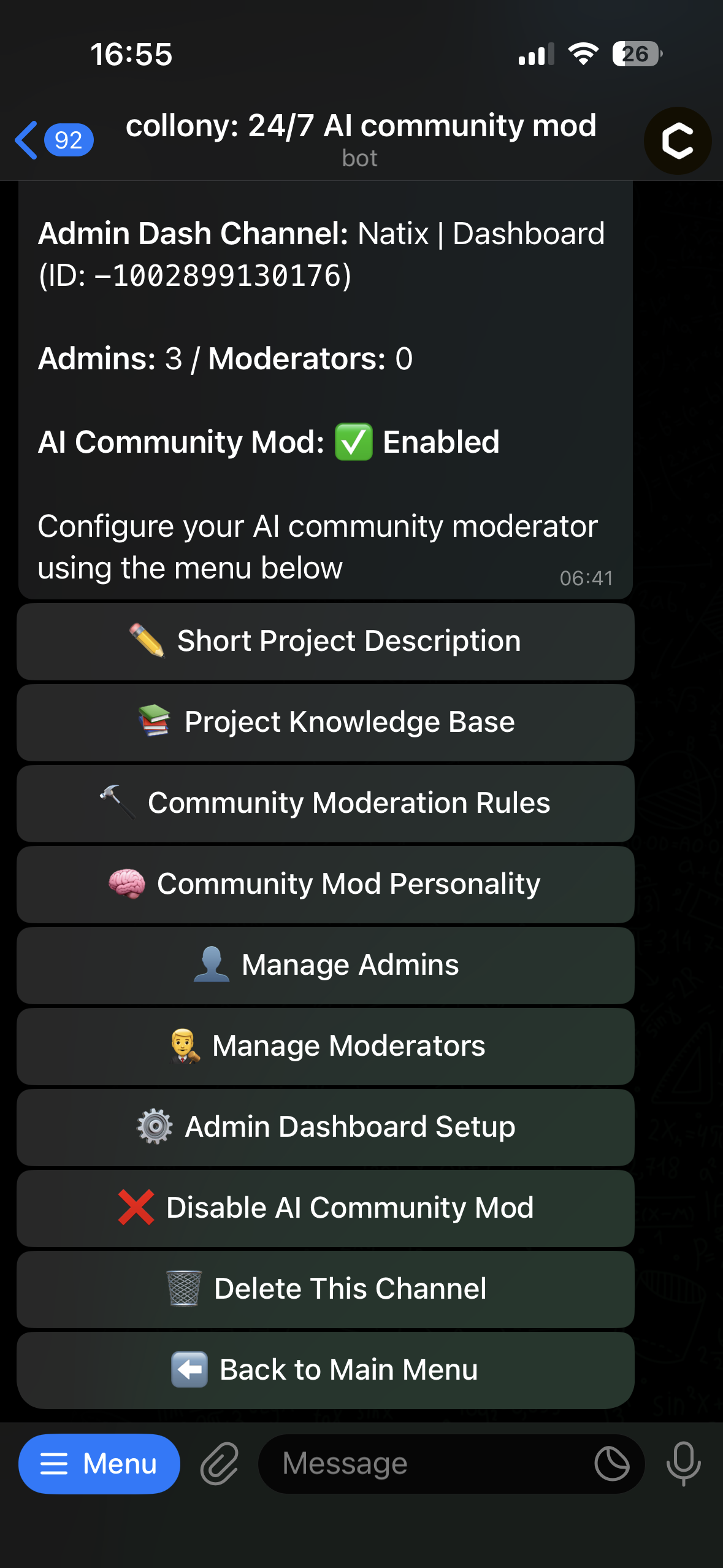The image size is (723, 1568).
Task: Expand Manage Admins options
Action: [324, 964]
